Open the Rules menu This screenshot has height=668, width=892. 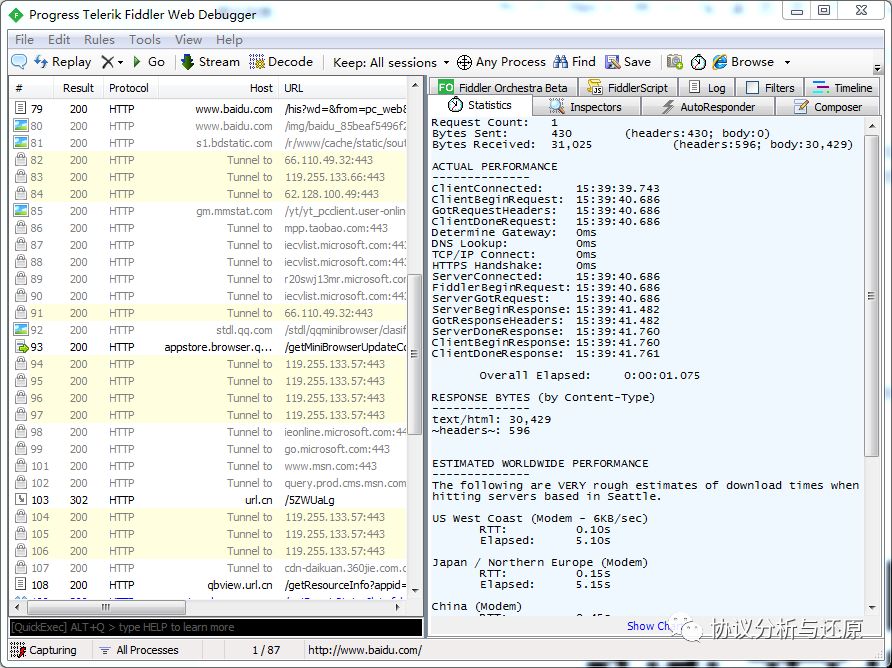pos(99,40)
